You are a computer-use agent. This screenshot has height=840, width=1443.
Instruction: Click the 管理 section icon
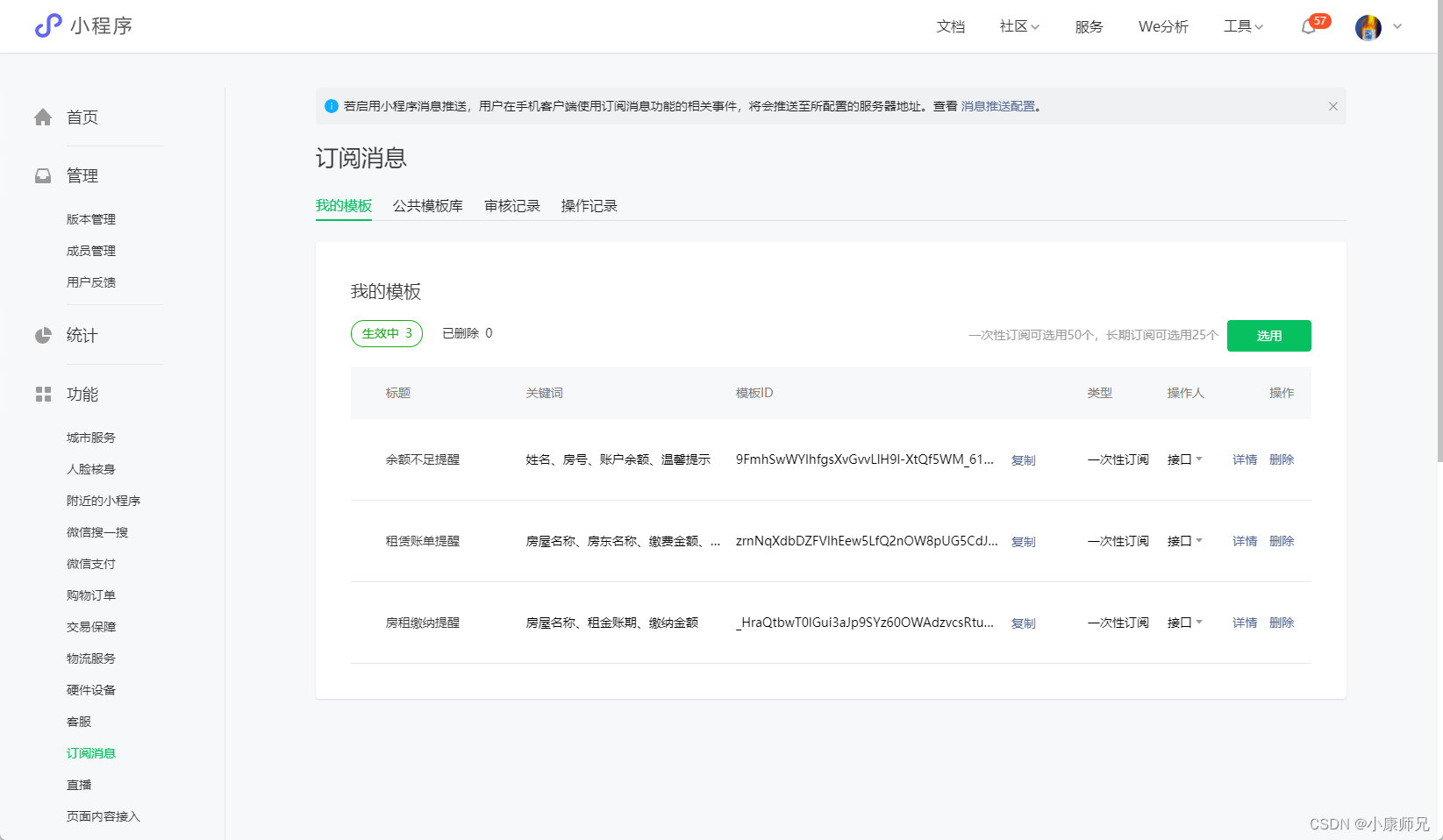[x=42, y=175]
